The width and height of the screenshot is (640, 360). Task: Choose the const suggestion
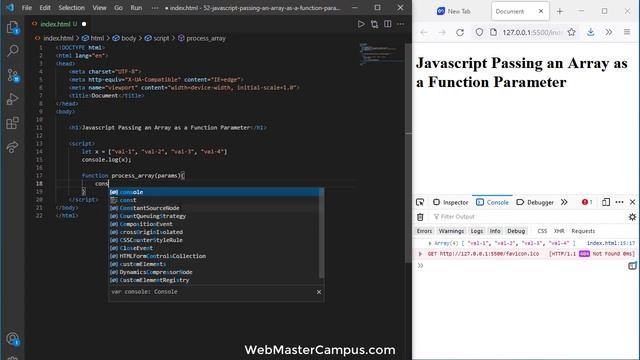[x=216, y=200]
